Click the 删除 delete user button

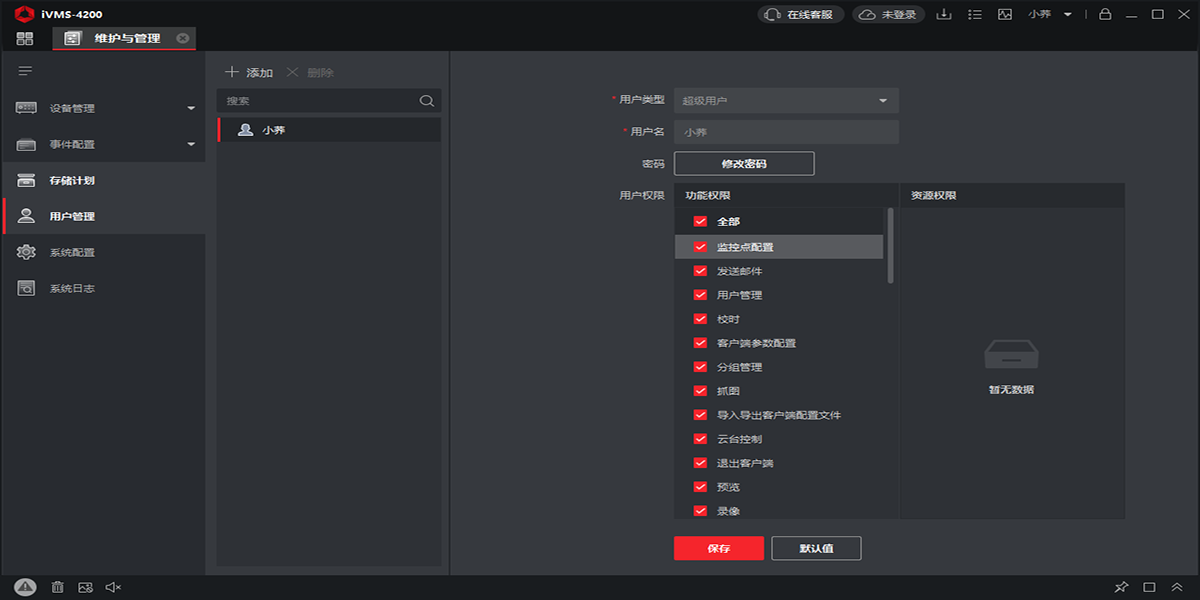pyautogui.click(x=310, y=72)
